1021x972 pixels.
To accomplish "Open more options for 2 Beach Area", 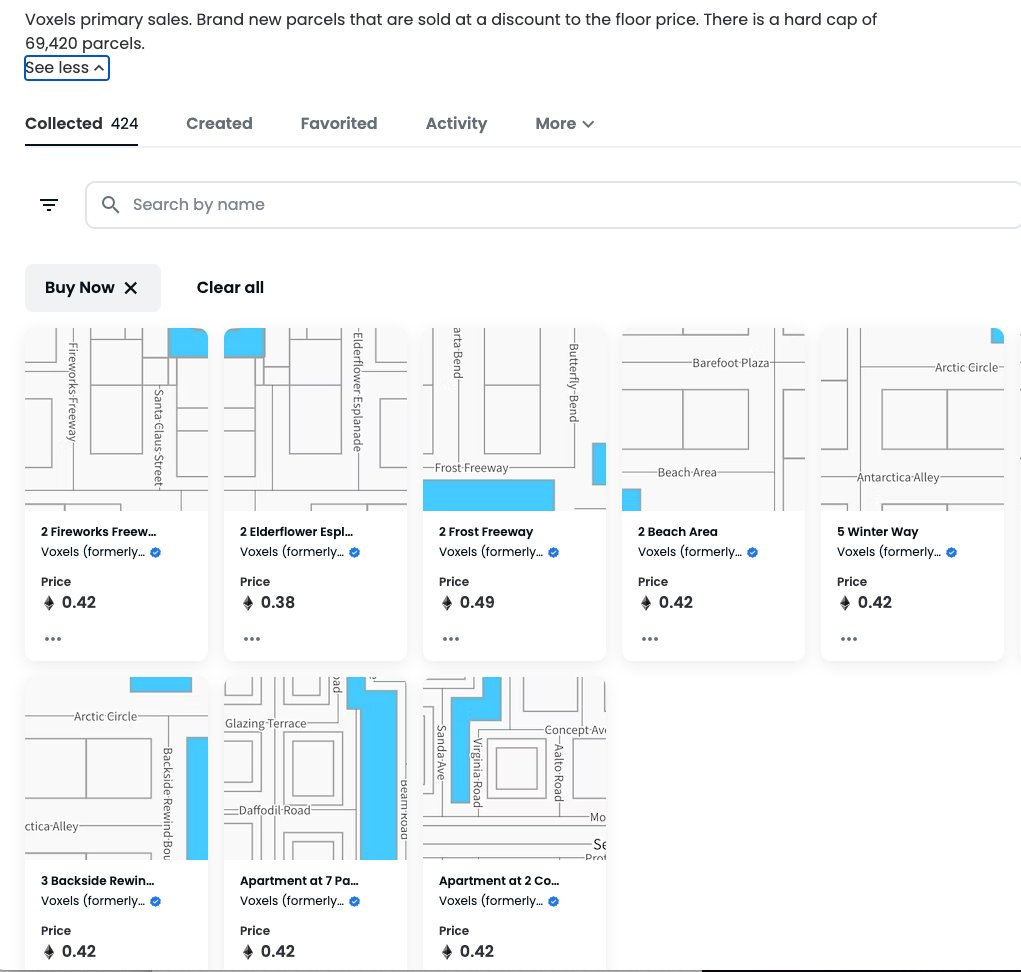I will 650,639.
